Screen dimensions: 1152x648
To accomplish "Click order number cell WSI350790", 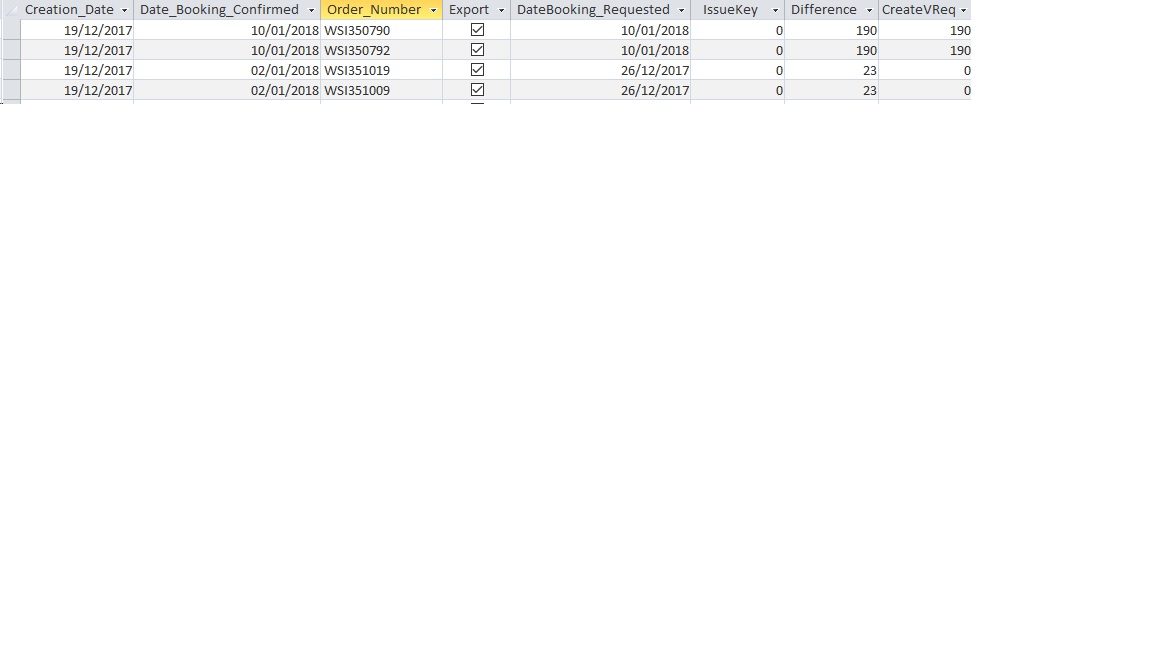I will point(381,30).
